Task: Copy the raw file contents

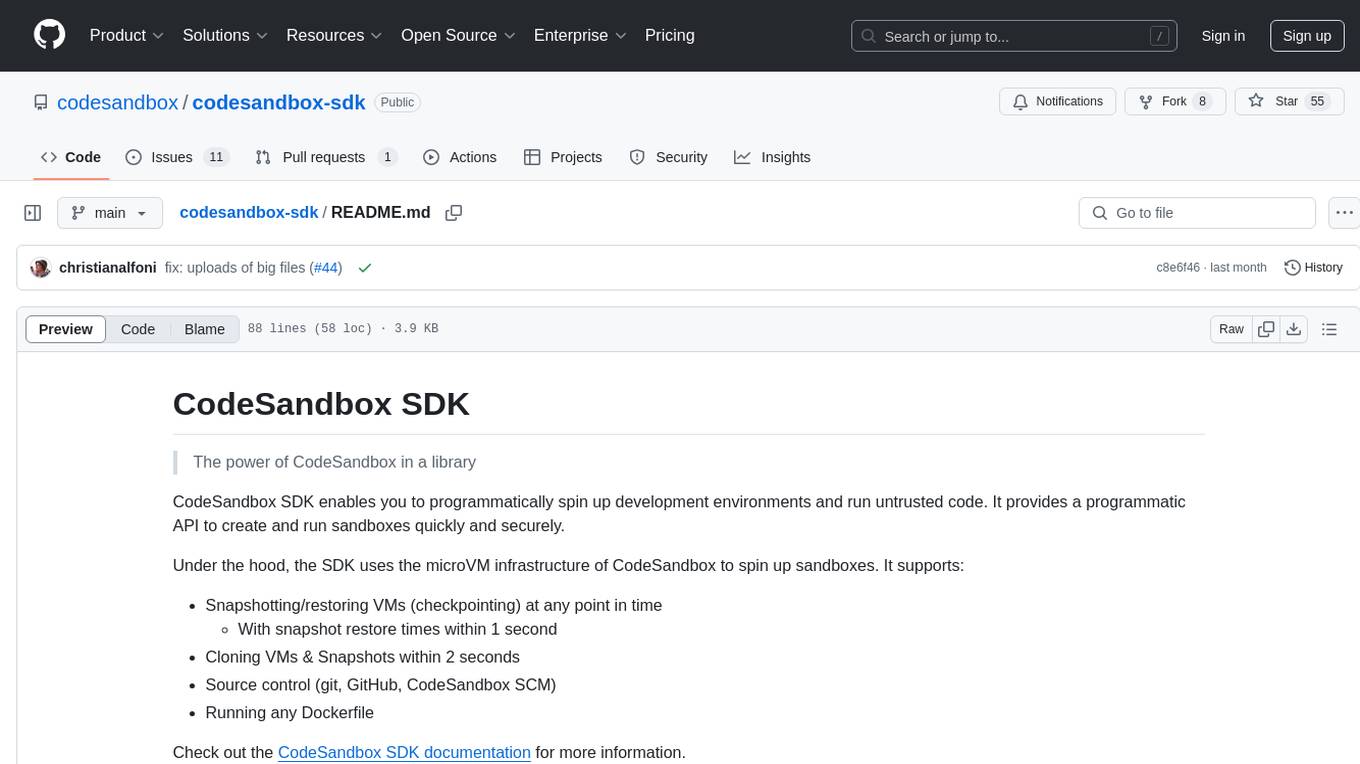Action: [x=1266, y=329]
